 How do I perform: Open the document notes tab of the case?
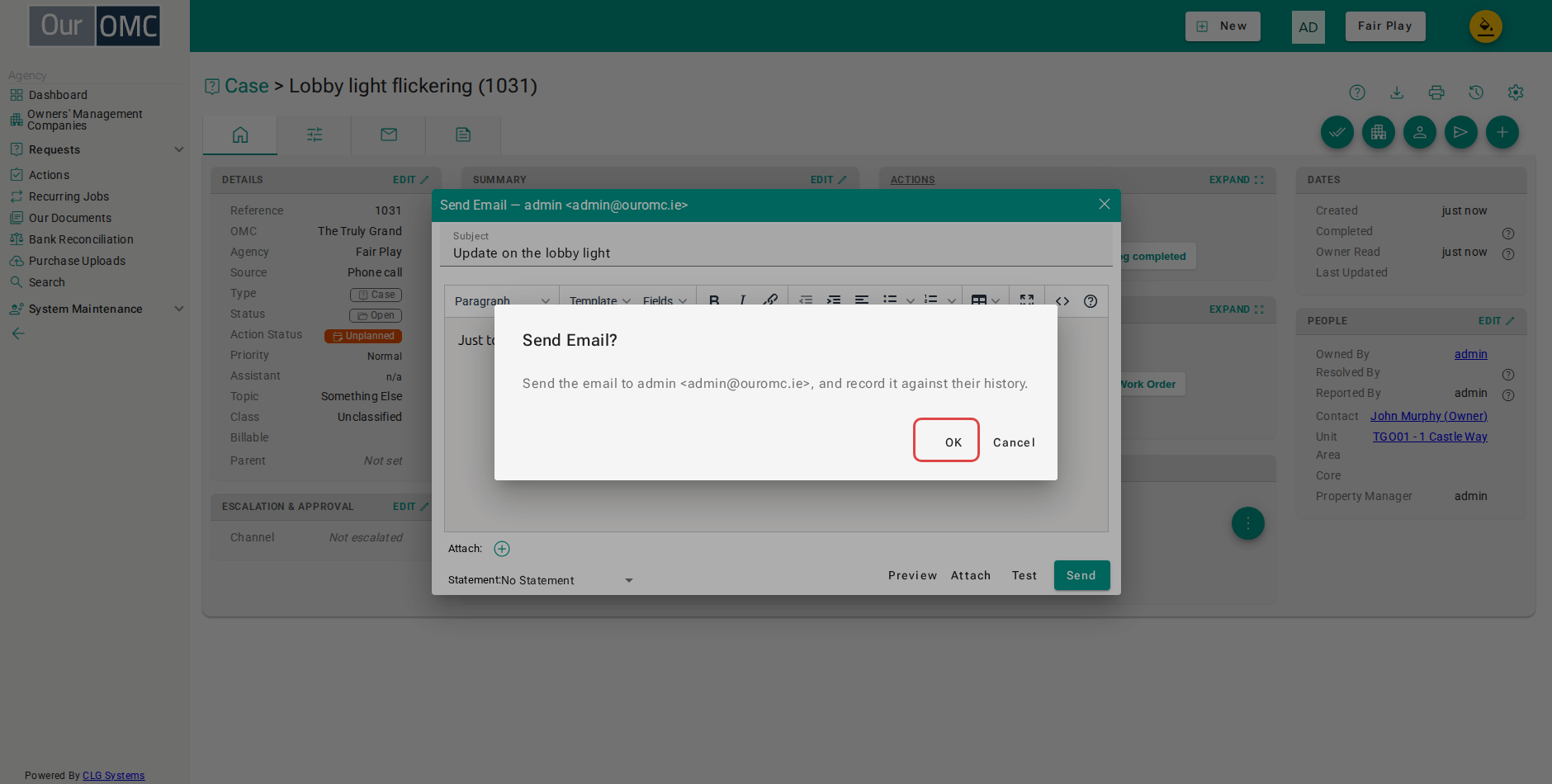click(x=463, y=135)
